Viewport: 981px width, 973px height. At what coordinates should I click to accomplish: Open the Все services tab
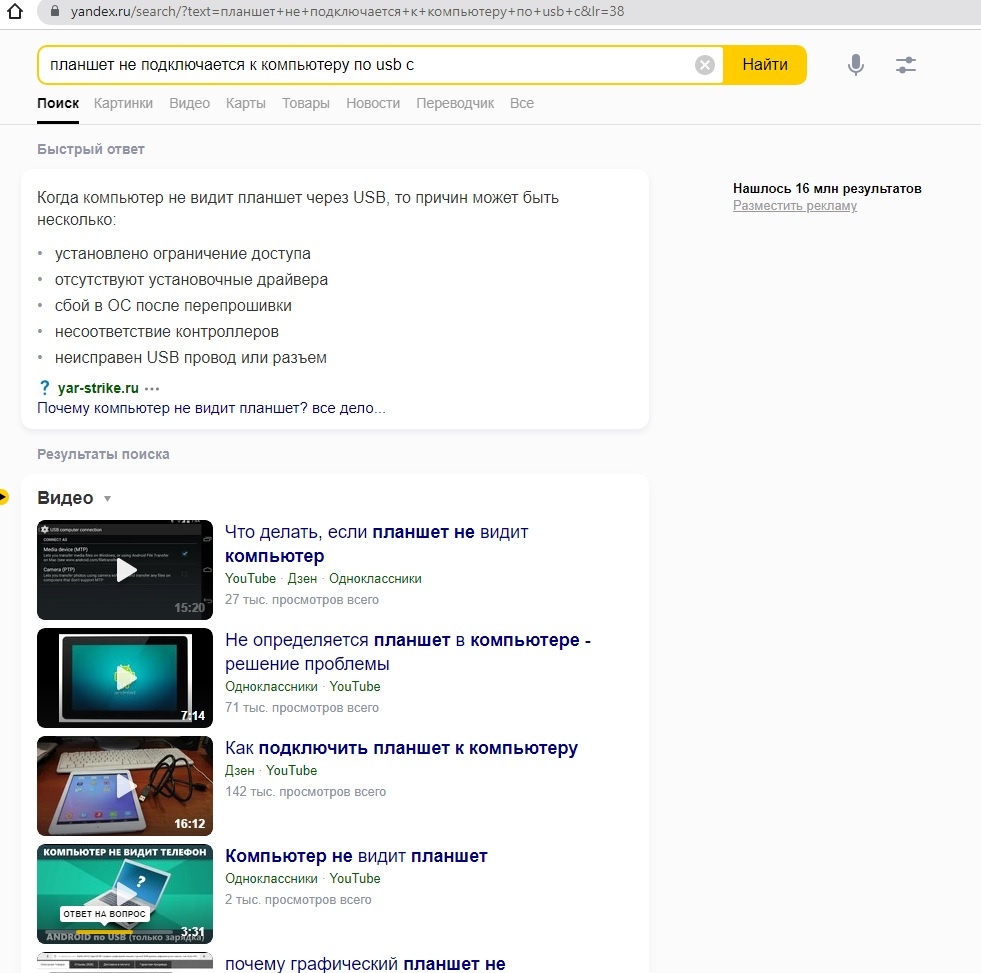click(522, 103)
